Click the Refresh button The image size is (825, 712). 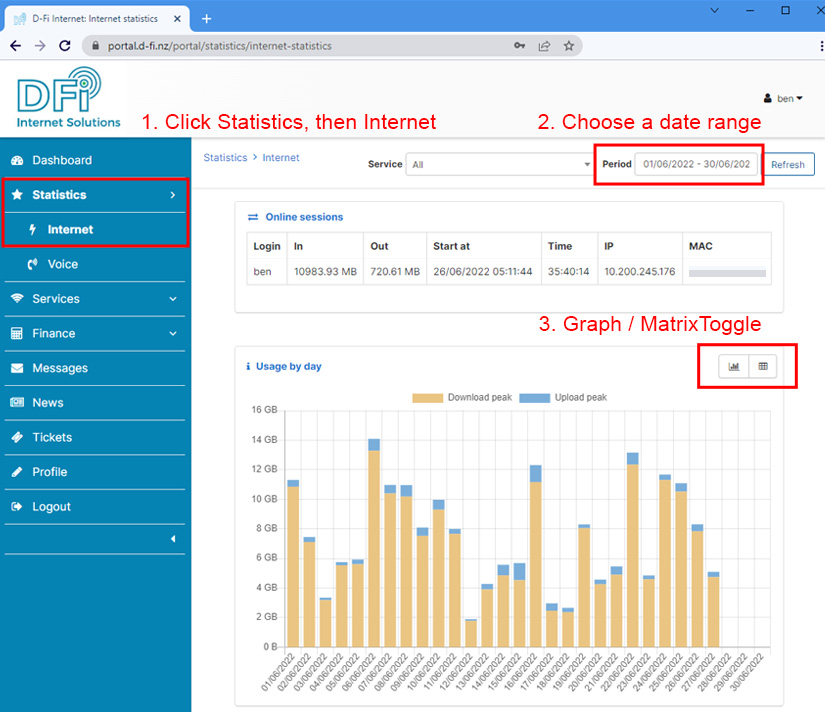pyautogui.click(x=787, y=165)
